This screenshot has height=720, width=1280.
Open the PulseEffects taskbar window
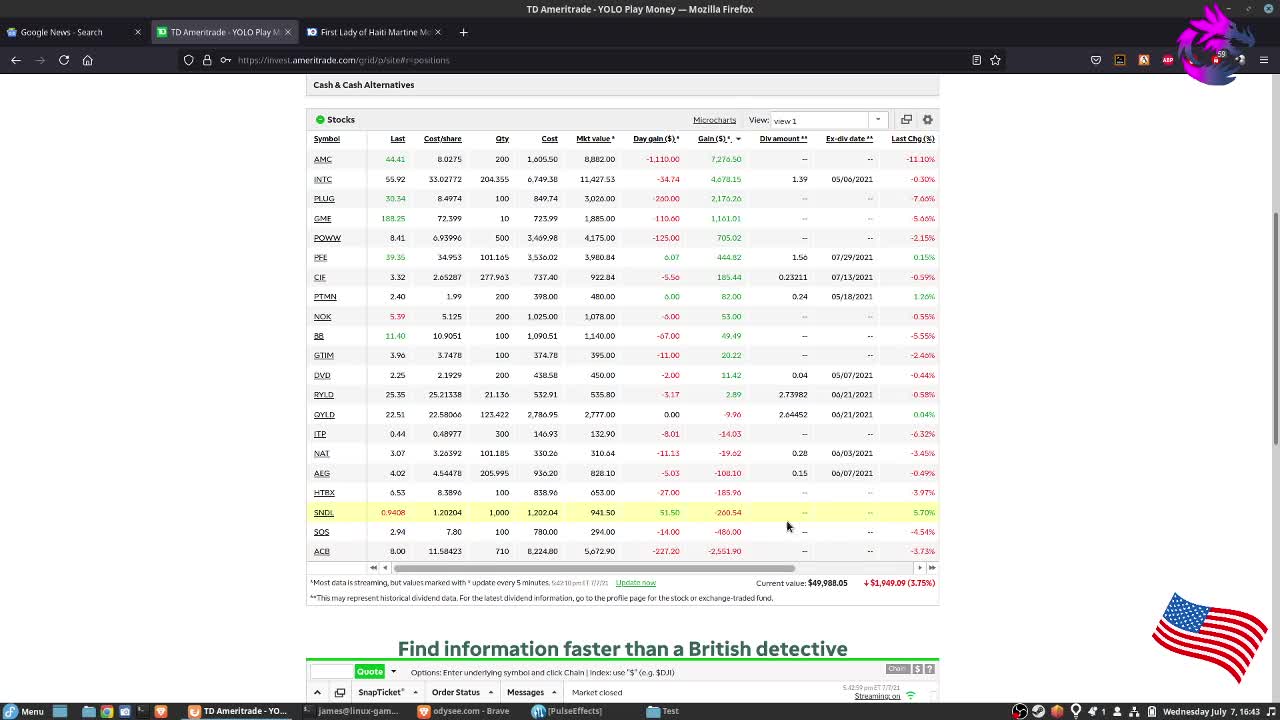point(566,711)
